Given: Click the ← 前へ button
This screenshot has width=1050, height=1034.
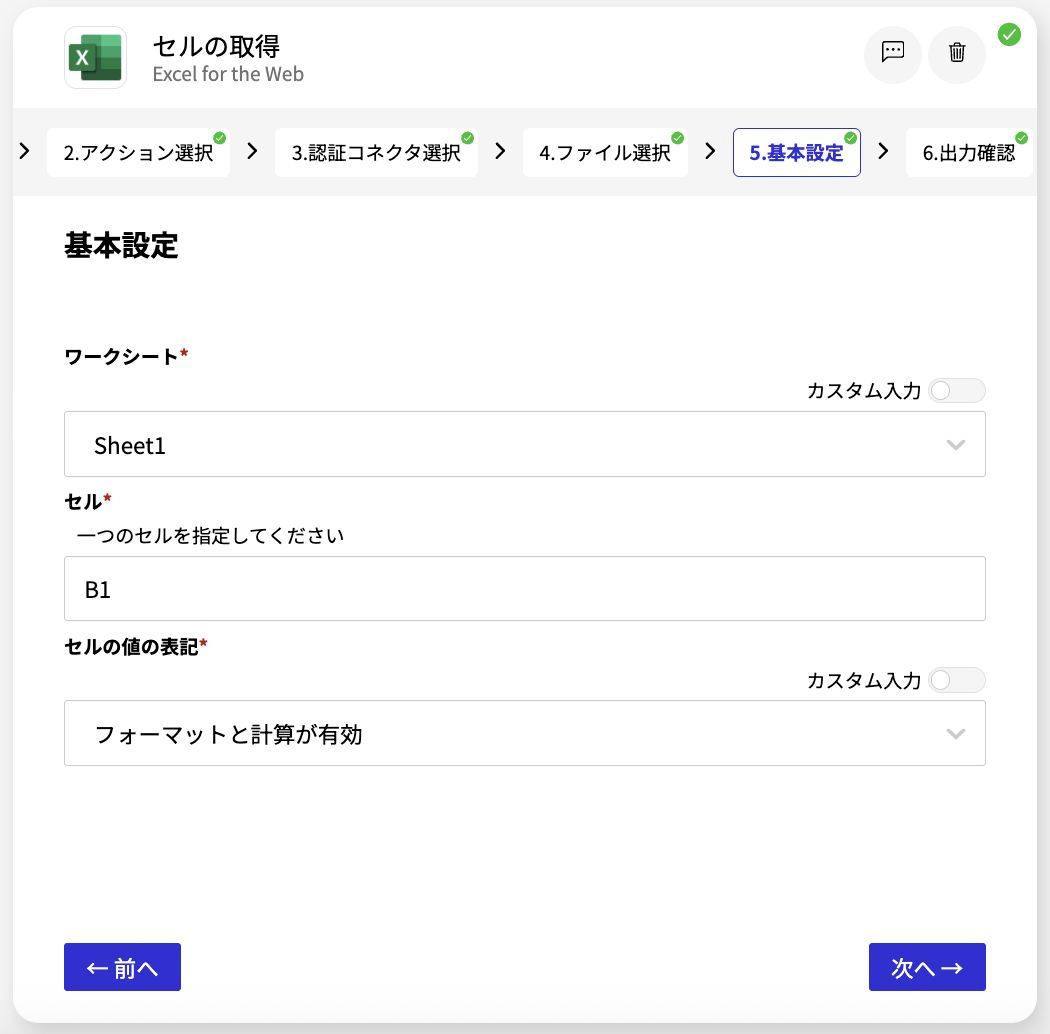Looking at the screenshot, I should (123, 967).
